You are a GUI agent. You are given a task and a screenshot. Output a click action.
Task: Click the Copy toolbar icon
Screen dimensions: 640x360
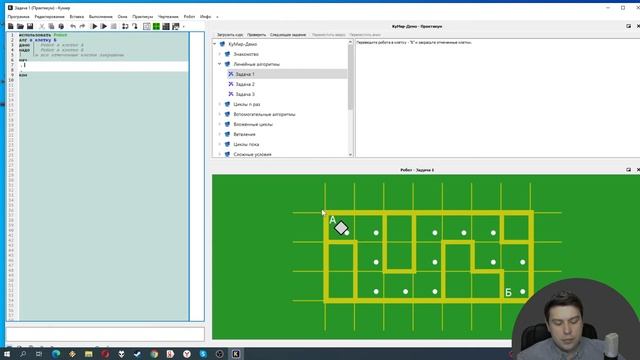pyautogui.click(x=51, y=26)
